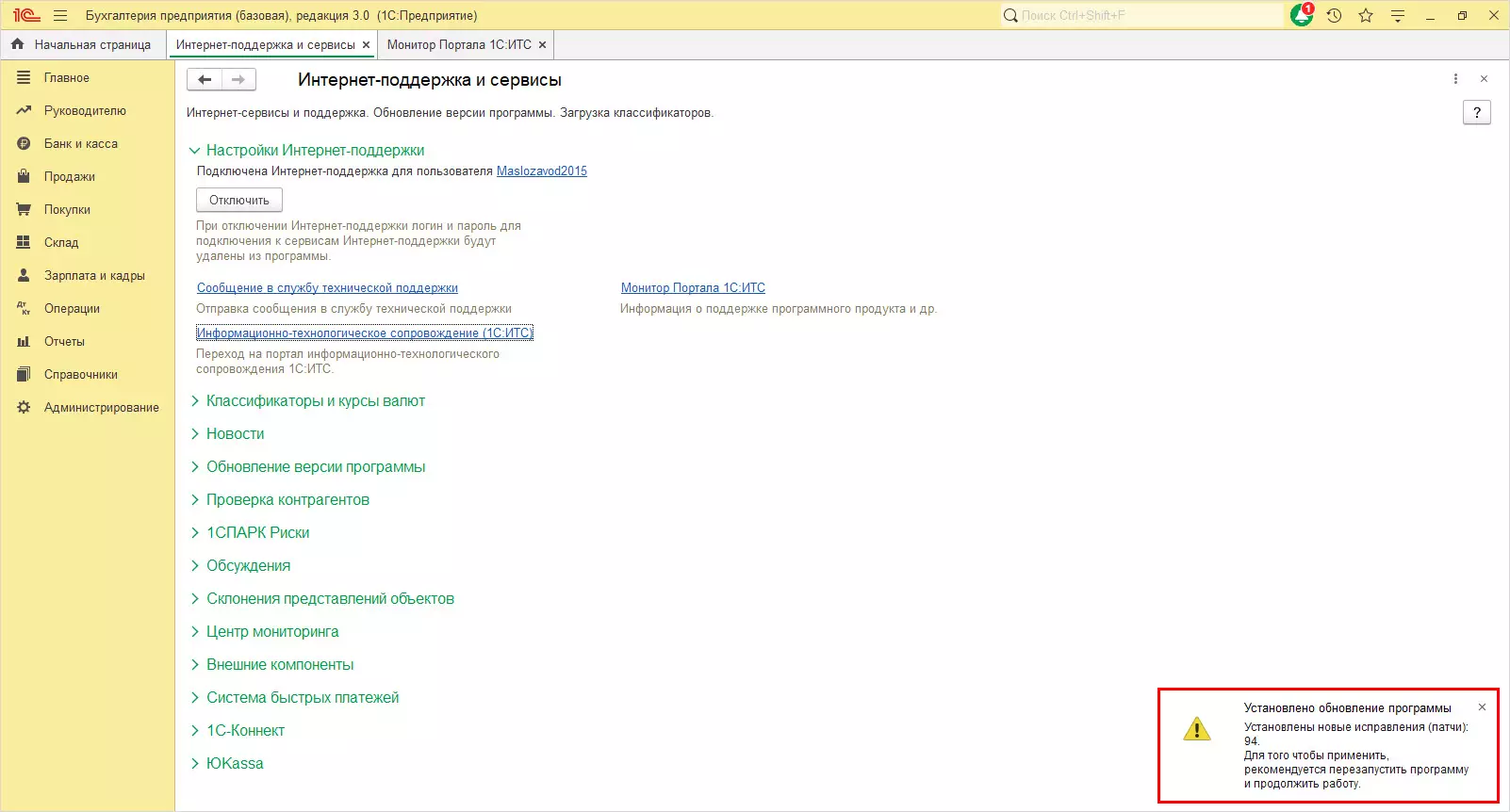Open Информационно-технологическое сопровождение (1С:ИТС) link
1510x812 pixels.
[365, 333]
